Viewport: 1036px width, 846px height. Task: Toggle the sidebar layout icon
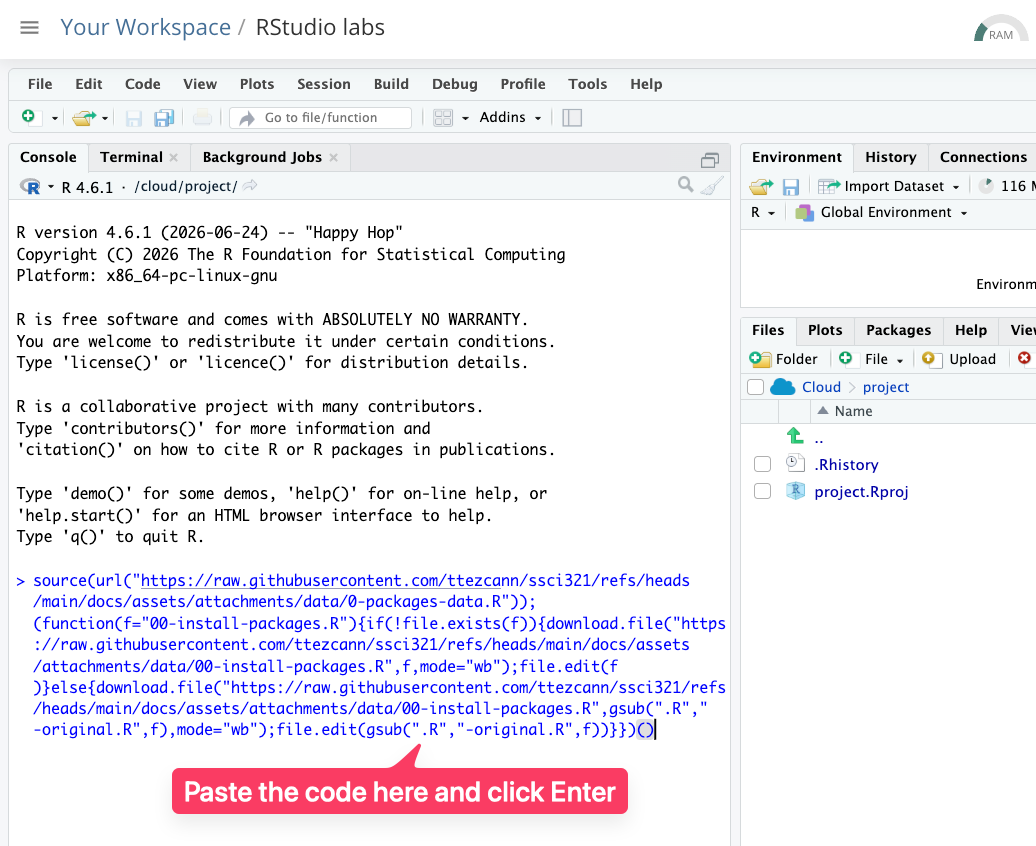[x=572, y=118]
